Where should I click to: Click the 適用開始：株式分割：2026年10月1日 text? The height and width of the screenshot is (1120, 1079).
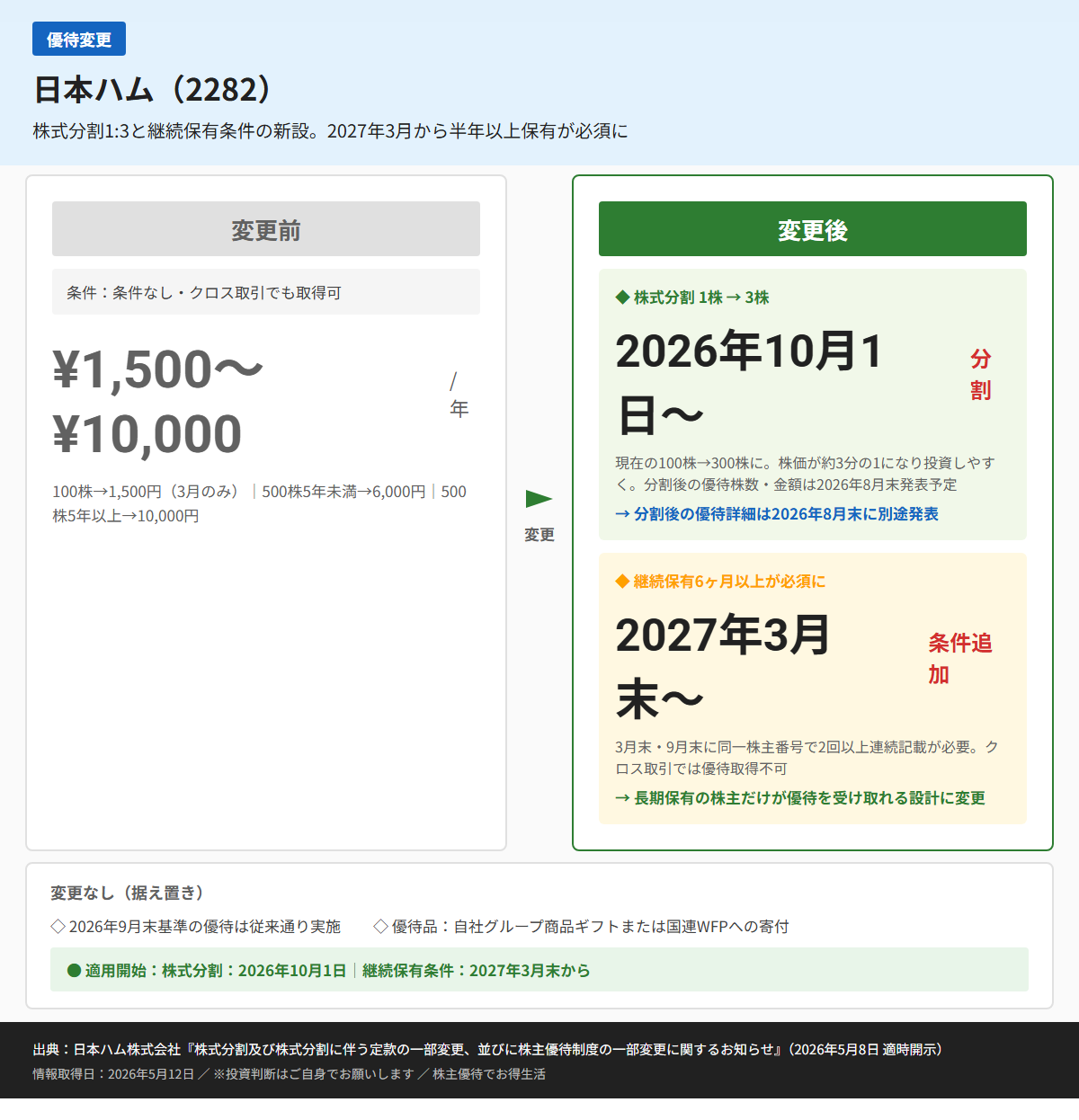(x=216, y=971)
